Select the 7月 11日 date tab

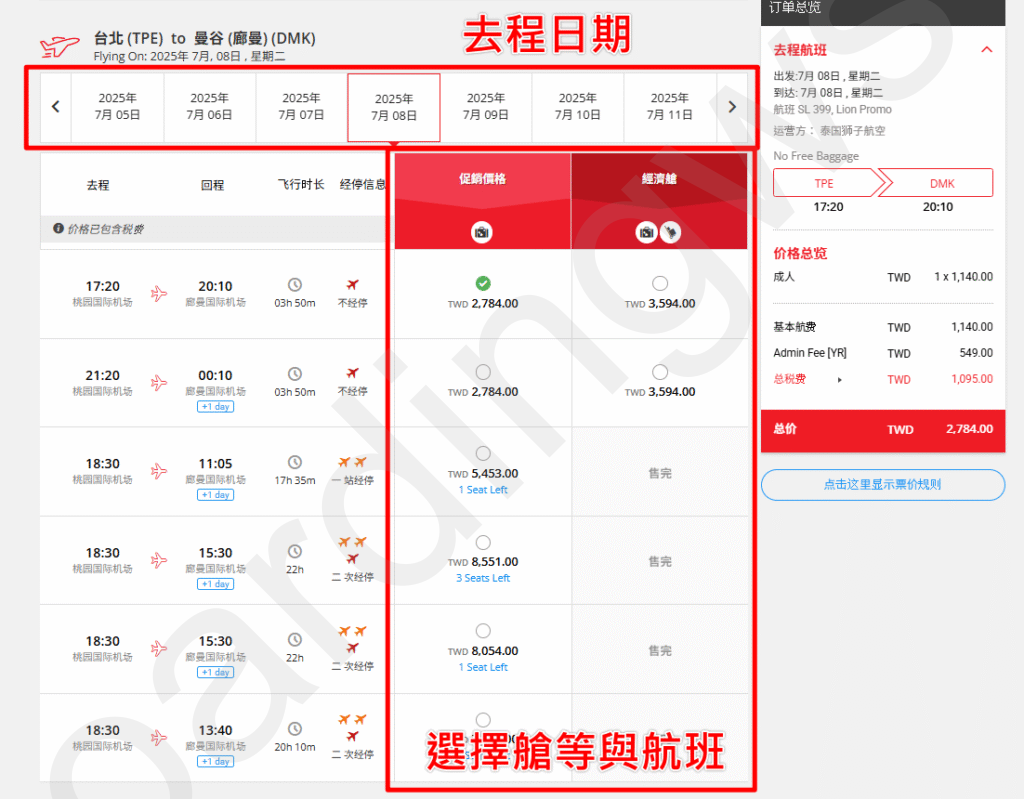[x=669, y=106]
